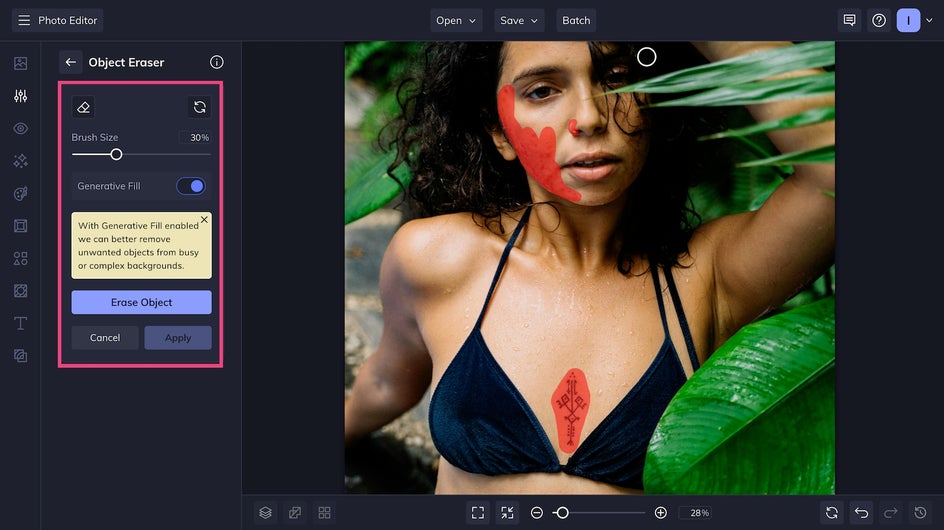Image resolution: width=944 pixels, height=530 pixels.
Task: Open the sparkle Effects sidebar icon
Action: [20, 161]
